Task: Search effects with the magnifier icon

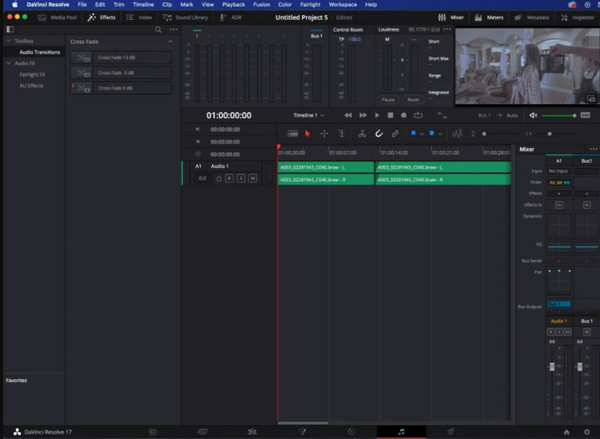Action: 158,29
